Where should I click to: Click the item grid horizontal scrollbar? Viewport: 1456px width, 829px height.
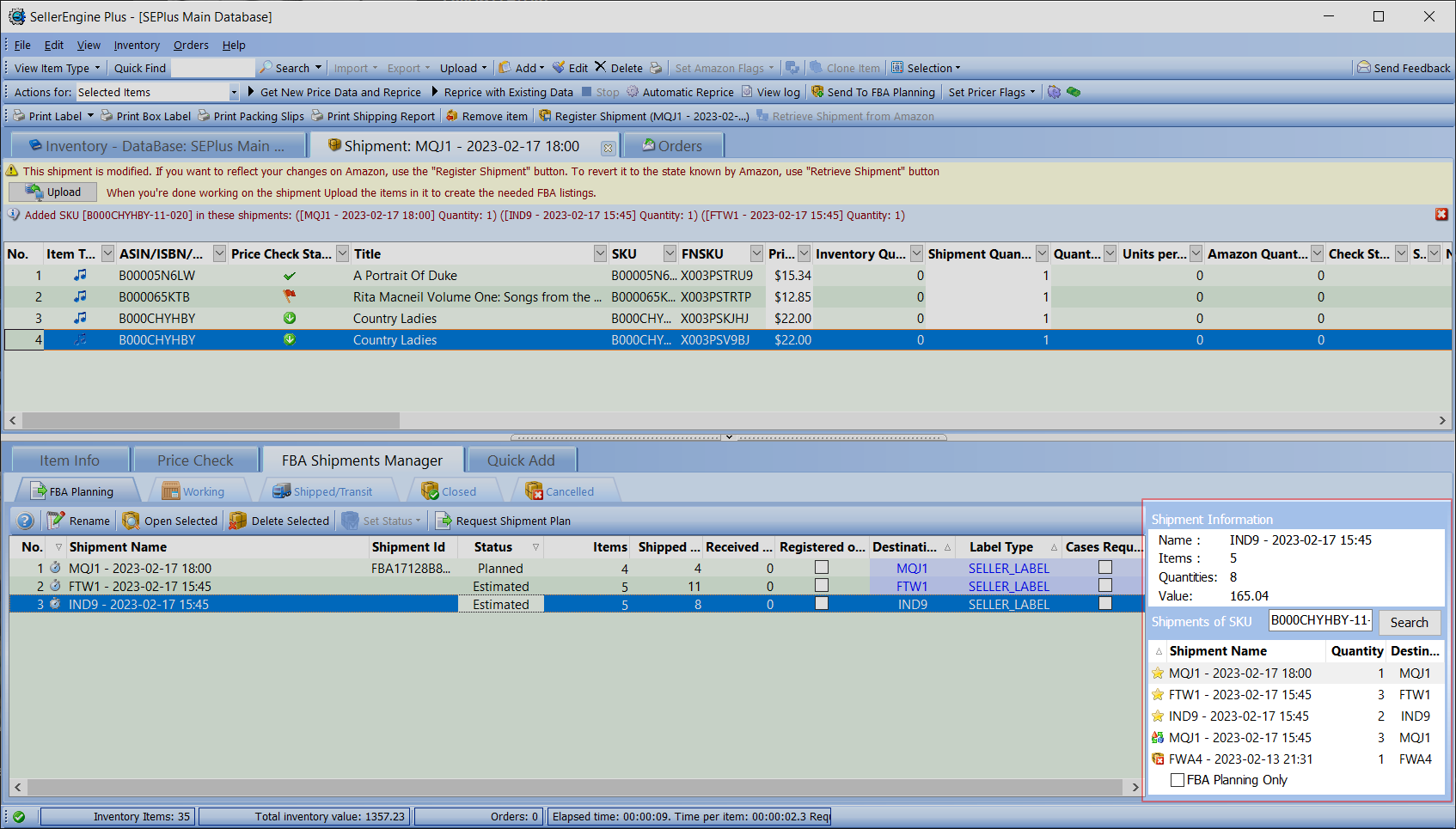click(x=211, y=420)
